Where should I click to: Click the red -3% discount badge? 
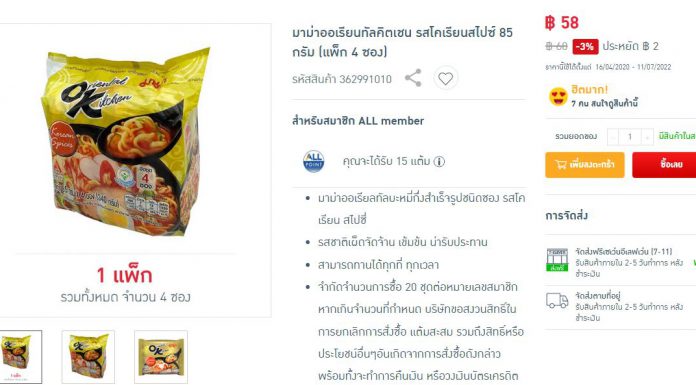pos(585,46)
